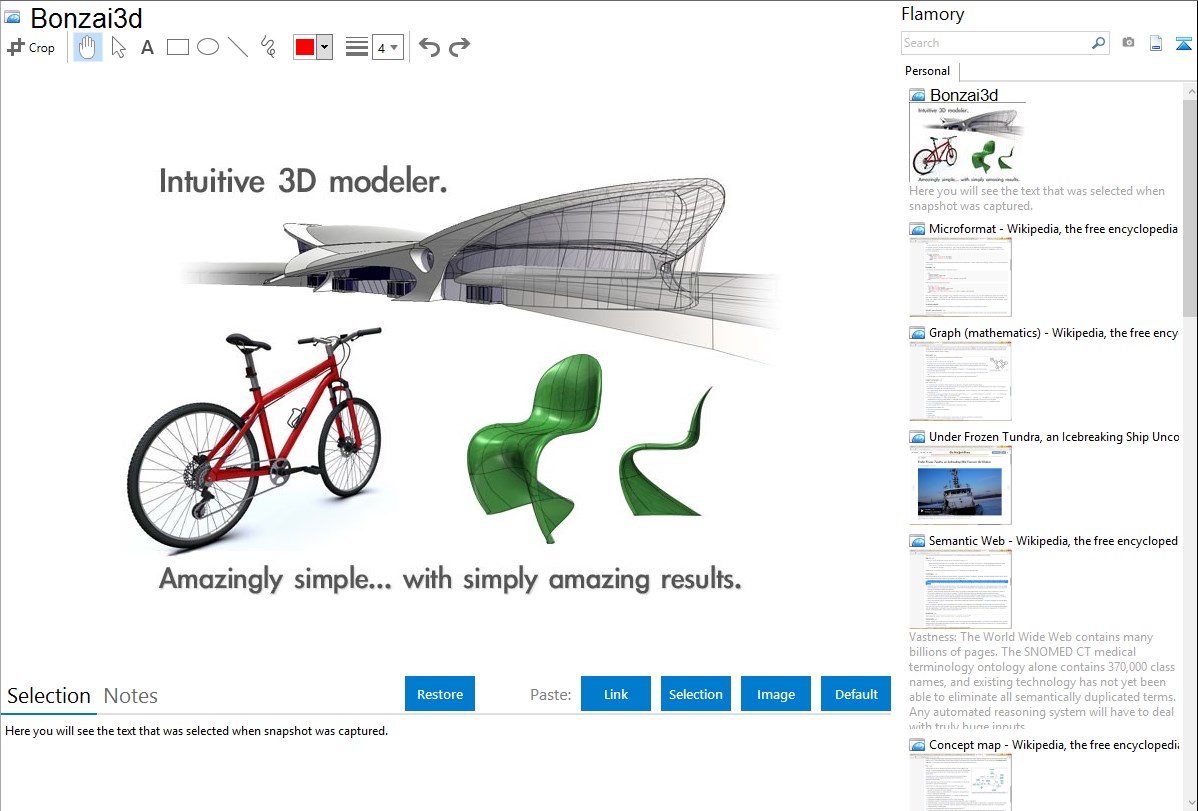Capture a snapshot with the camera icon

pos(1128,43)
